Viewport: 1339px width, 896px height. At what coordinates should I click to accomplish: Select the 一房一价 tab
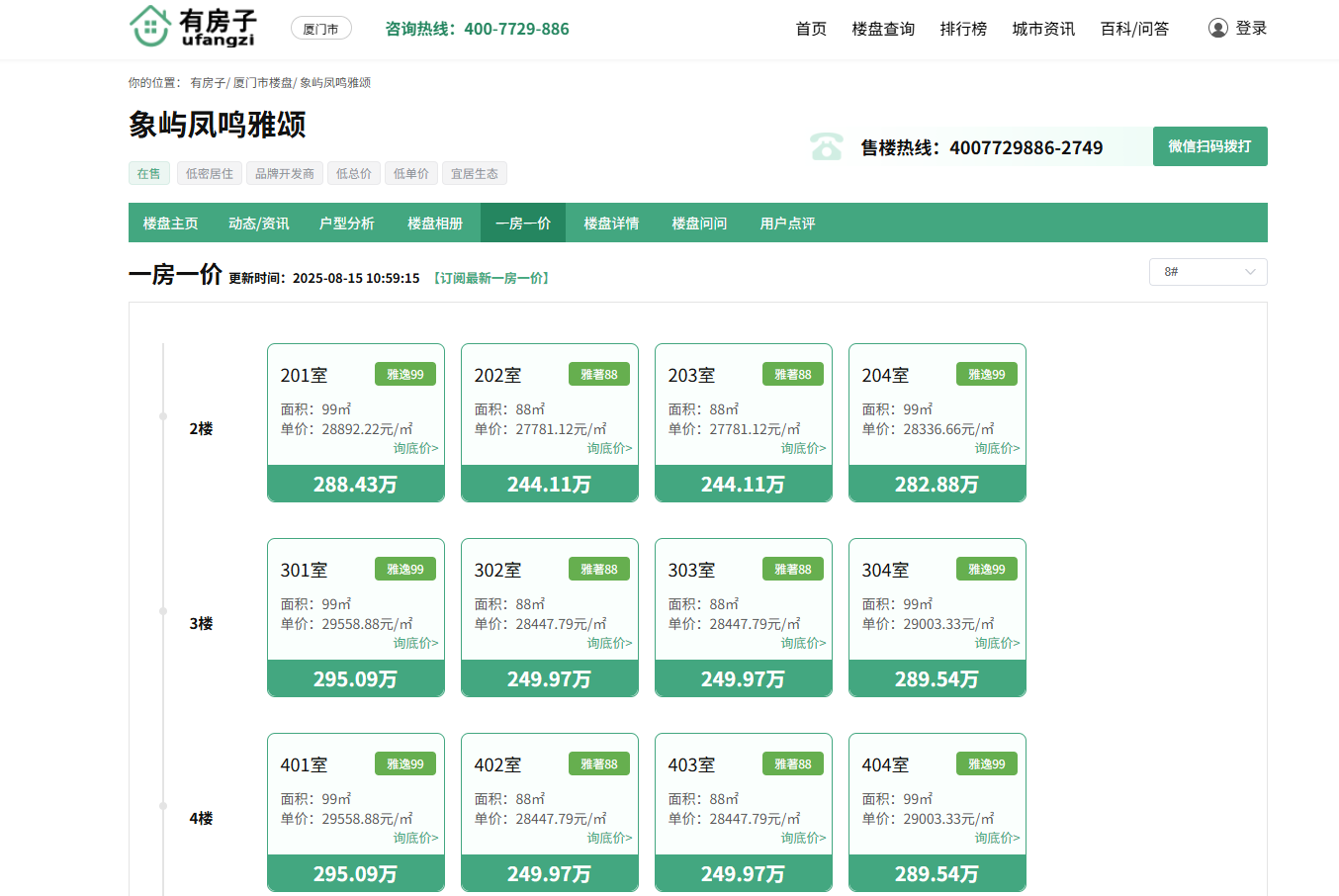pos(523,224)
